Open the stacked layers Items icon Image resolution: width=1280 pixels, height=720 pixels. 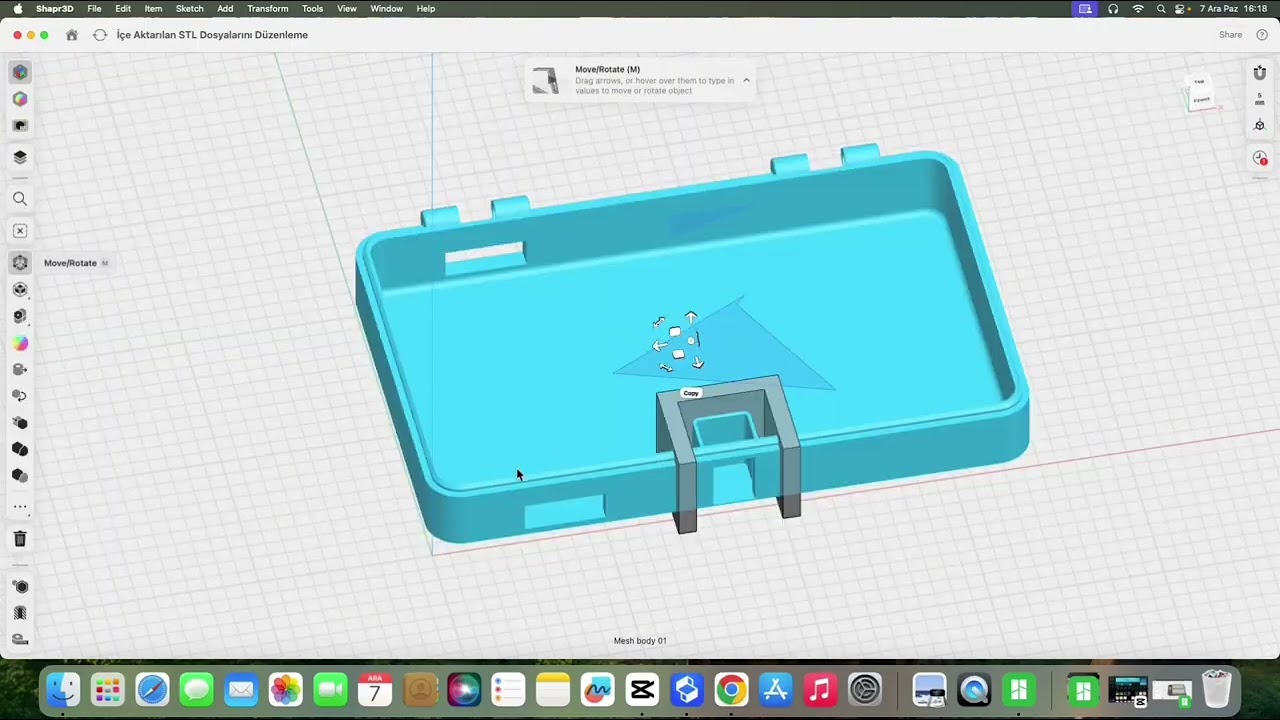(x=20, y=157)
